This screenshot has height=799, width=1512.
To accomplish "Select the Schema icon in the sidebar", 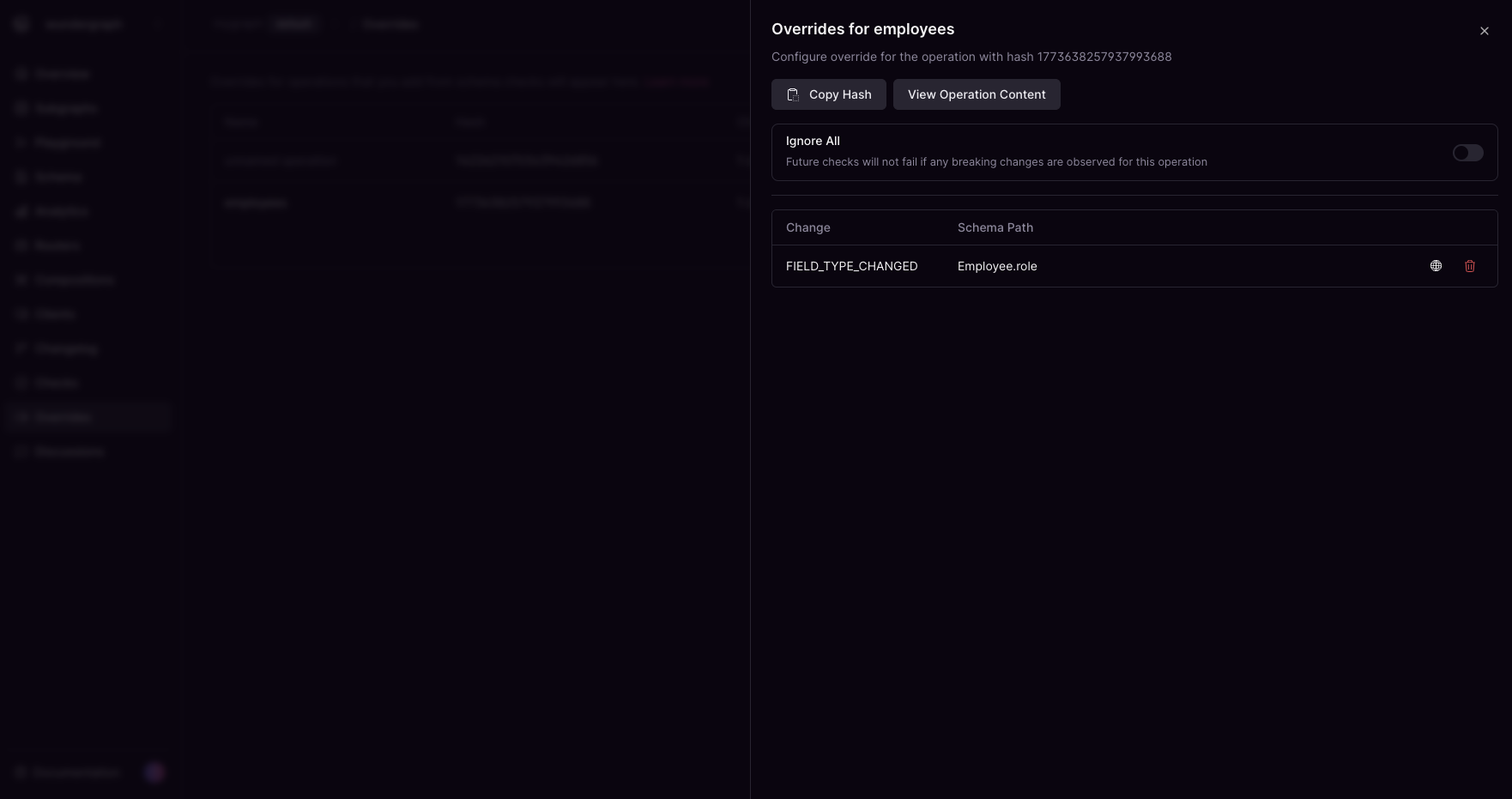I will click(21, 177).
